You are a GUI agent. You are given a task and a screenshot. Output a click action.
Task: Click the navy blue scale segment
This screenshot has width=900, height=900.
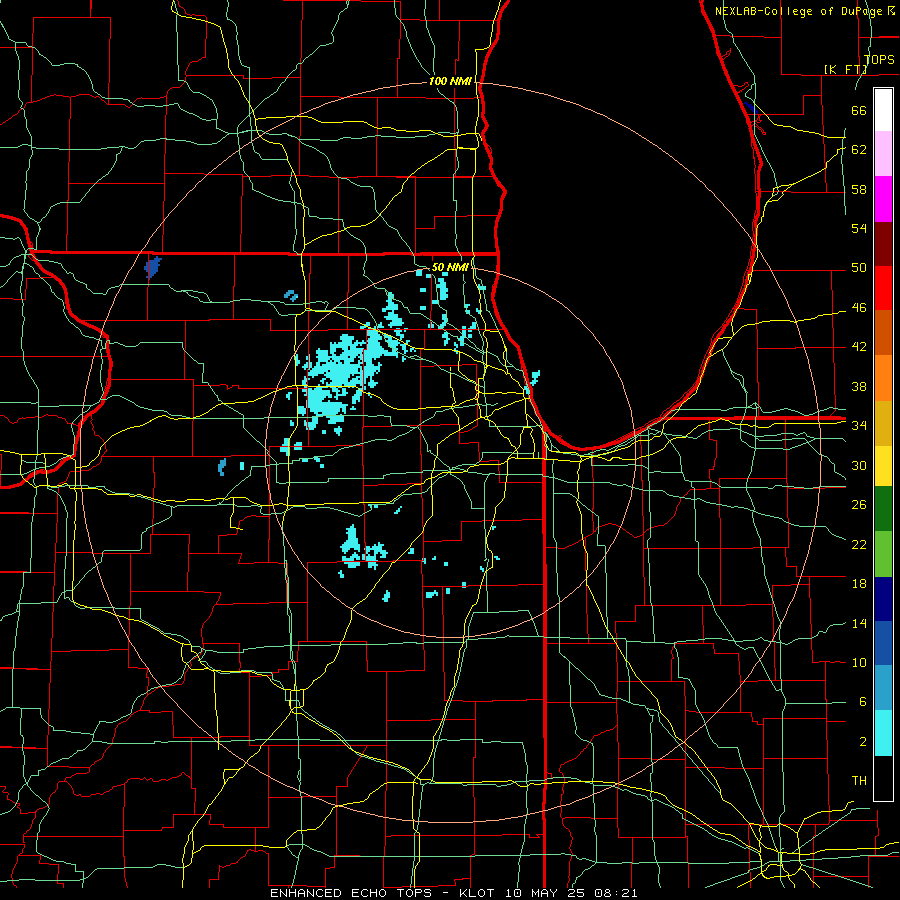point(883,599)
